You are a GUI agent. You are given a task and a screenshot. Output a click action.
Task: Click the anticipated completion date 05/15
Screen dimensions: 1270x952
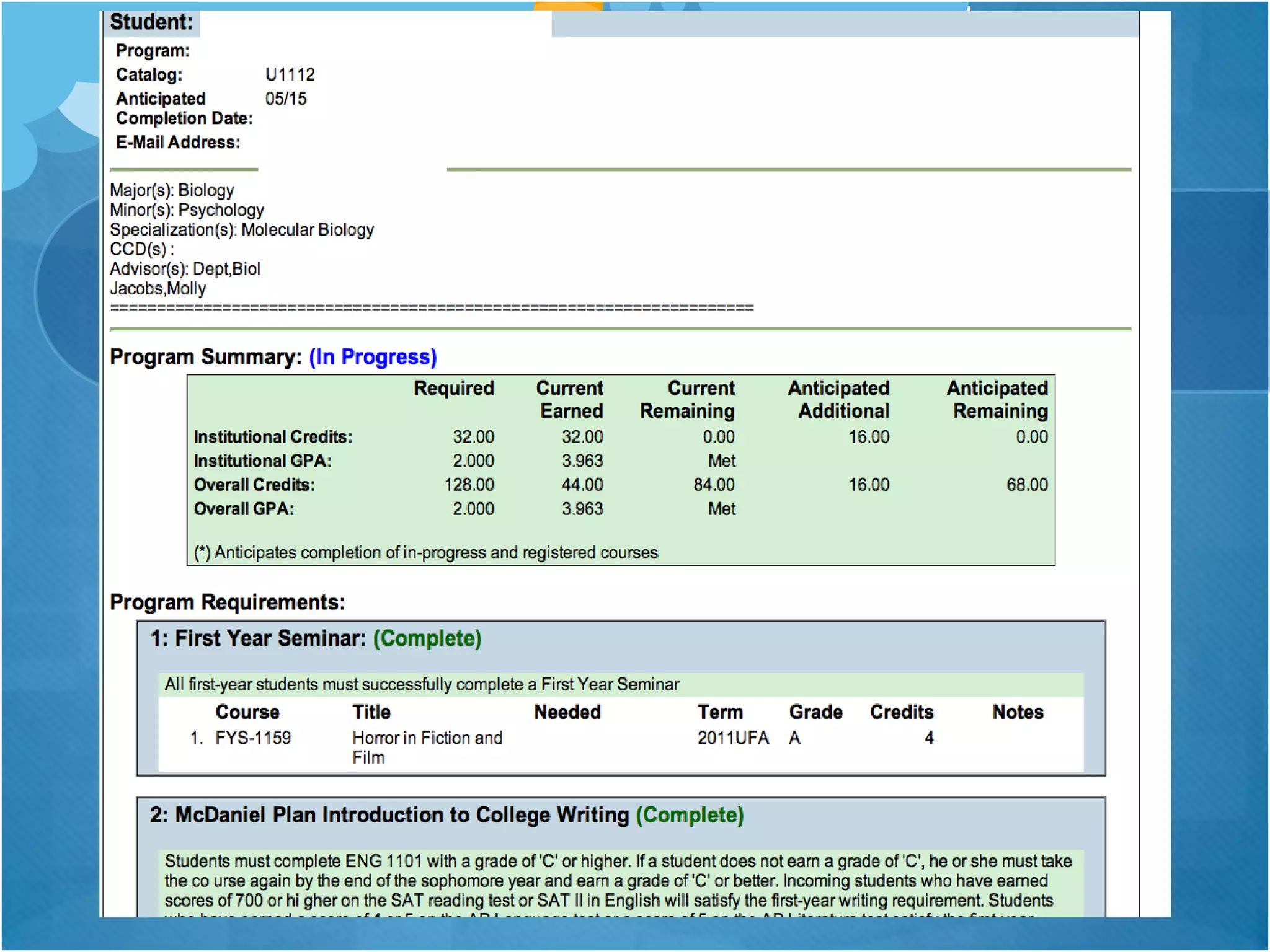coord(285,99)
